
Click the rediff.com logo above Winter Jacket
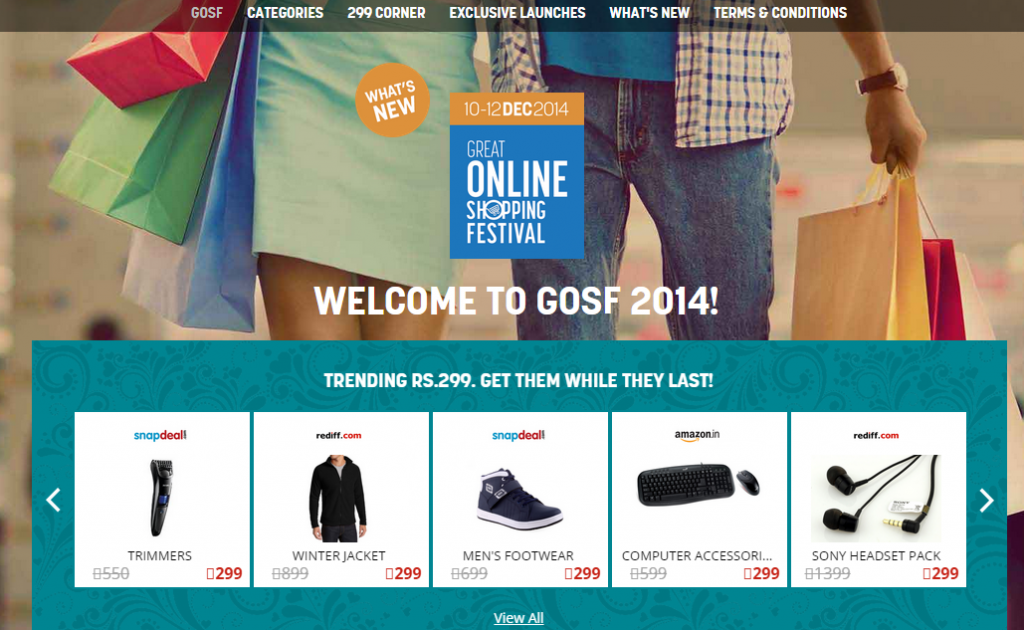click(338, 435)
